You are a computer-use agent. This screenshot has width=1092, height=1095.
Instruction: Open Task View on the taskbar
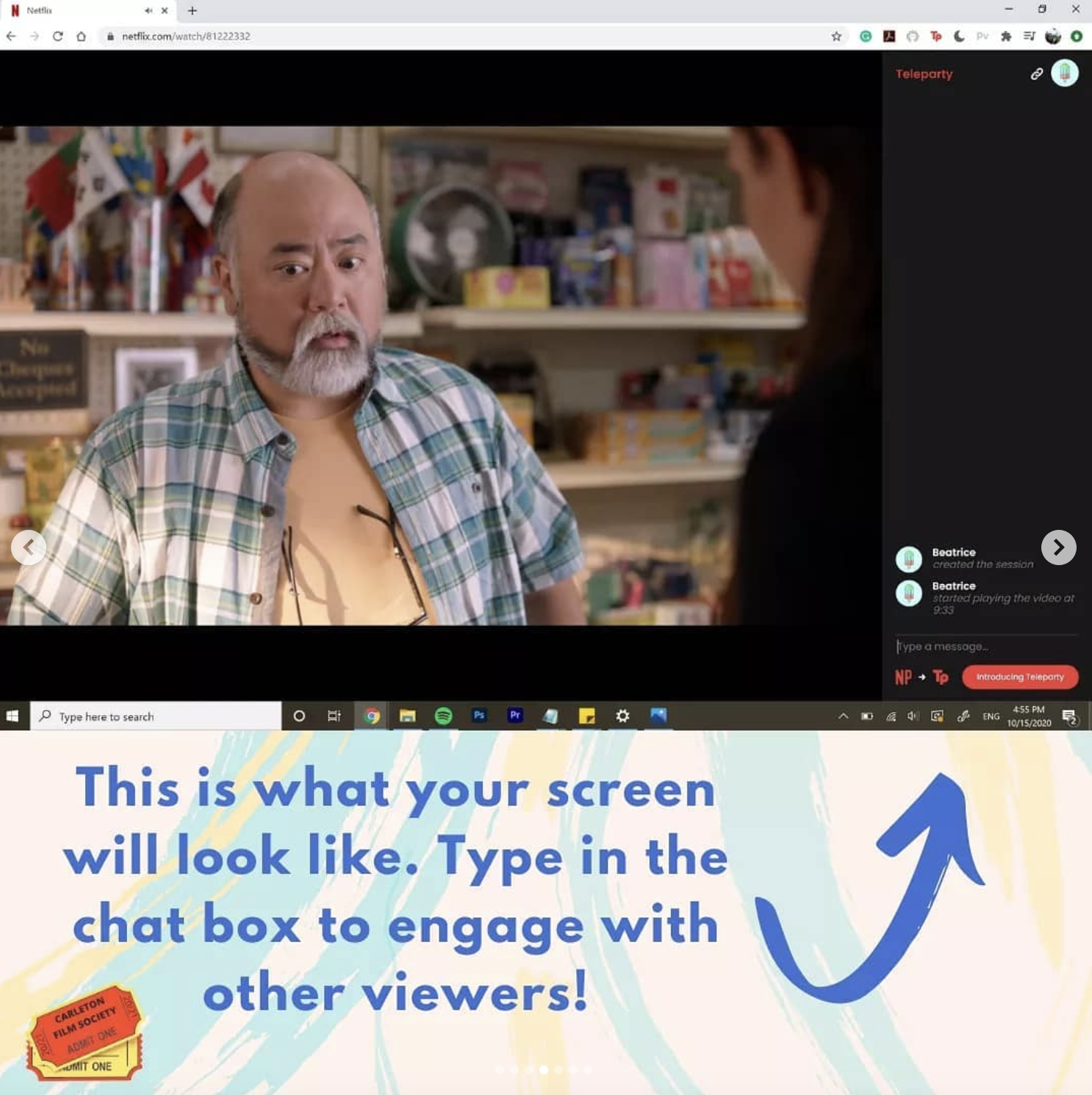click(334, 716)
